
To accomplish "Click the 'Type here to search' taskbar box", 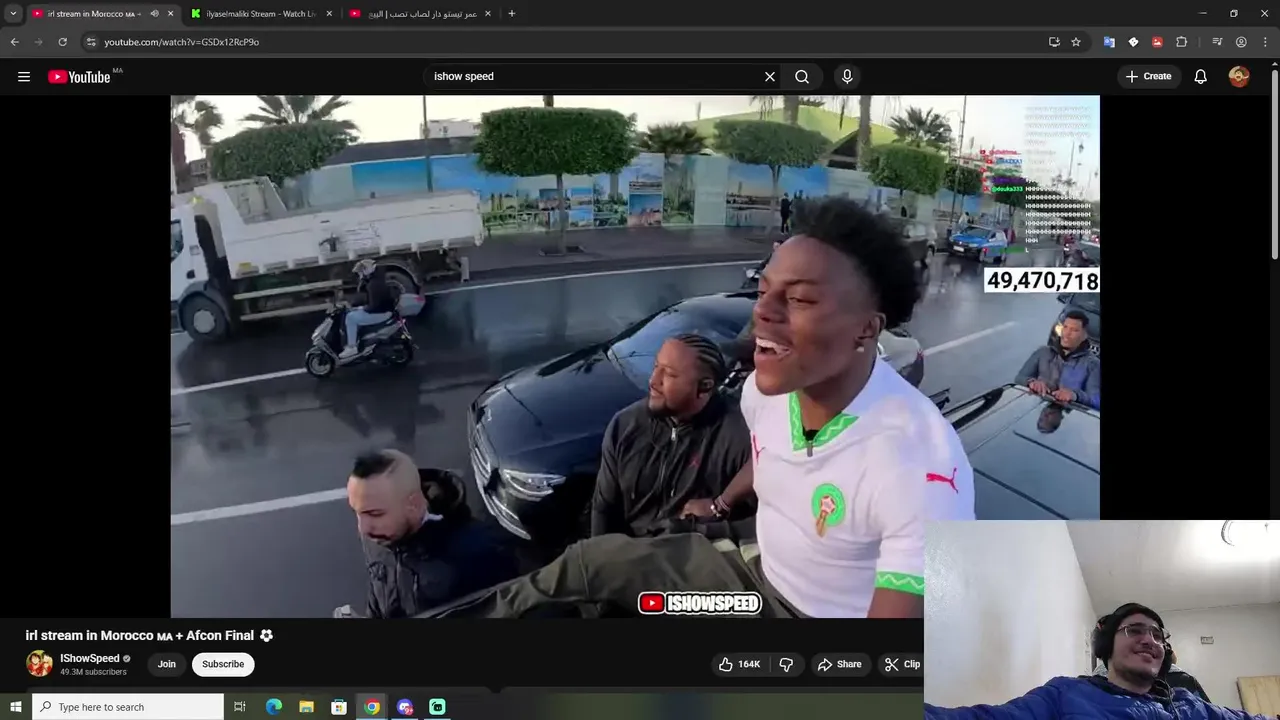I will click(x=128, y=707).
